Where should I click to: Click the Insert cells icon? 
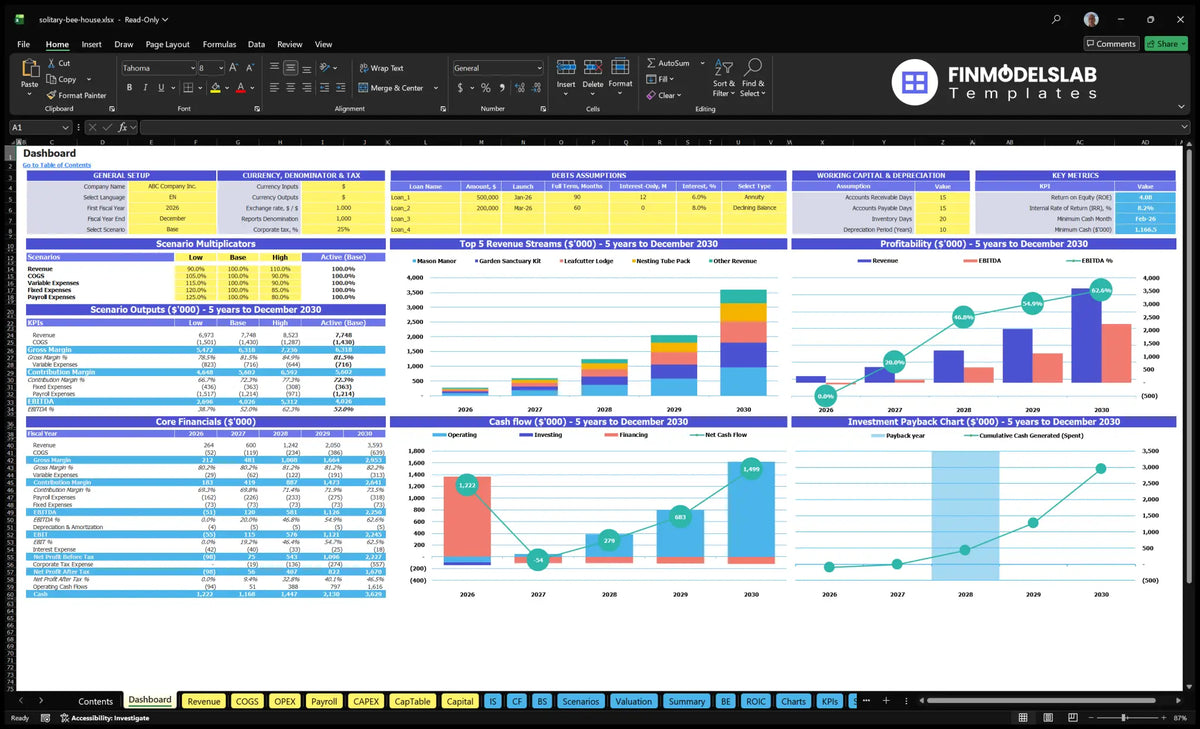pyautogui.click(x=566, y=67)
